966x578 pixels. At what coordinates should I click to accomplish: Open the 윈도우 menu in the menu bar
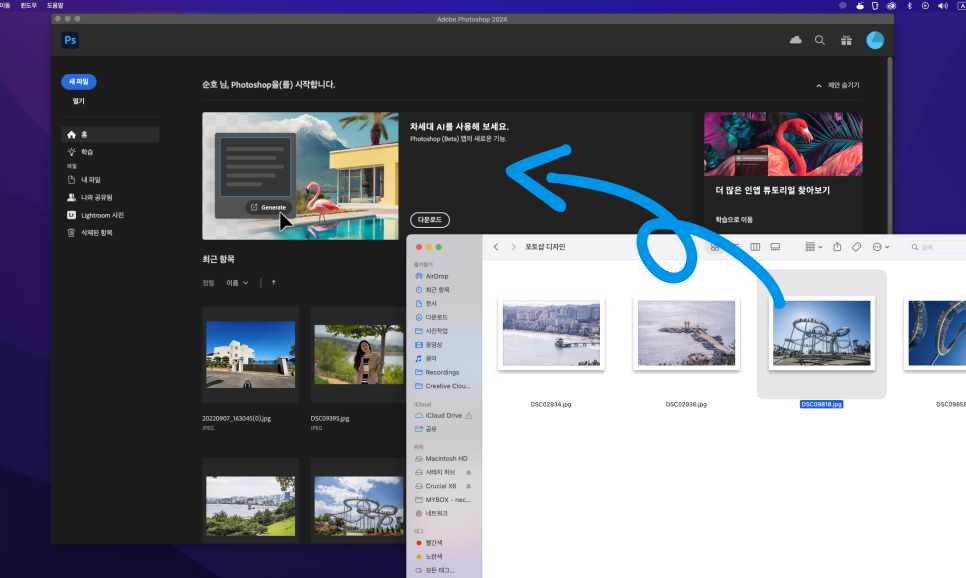(28, 6)
